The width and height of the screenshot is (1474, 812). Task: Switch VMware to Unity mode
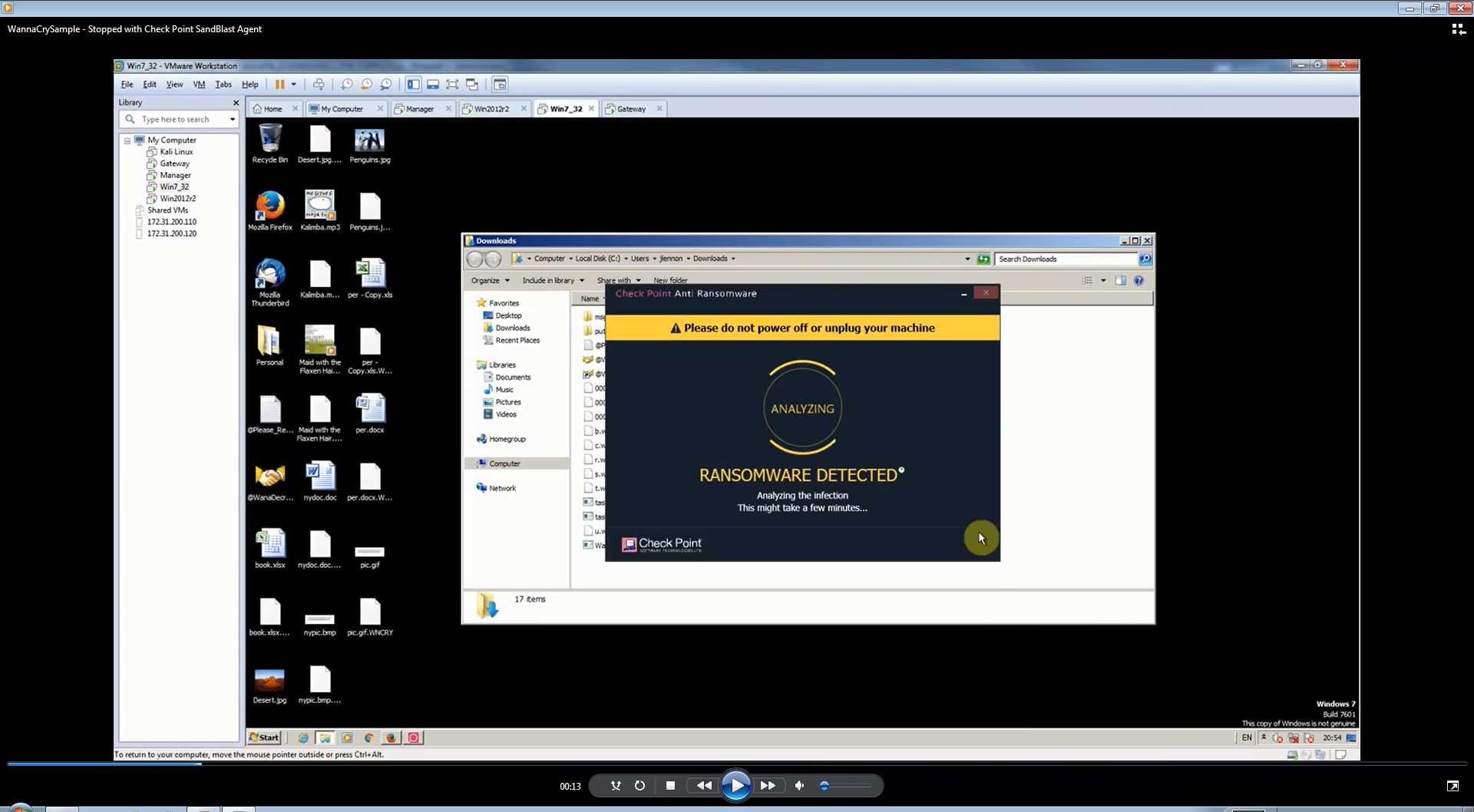click(472, 84)
